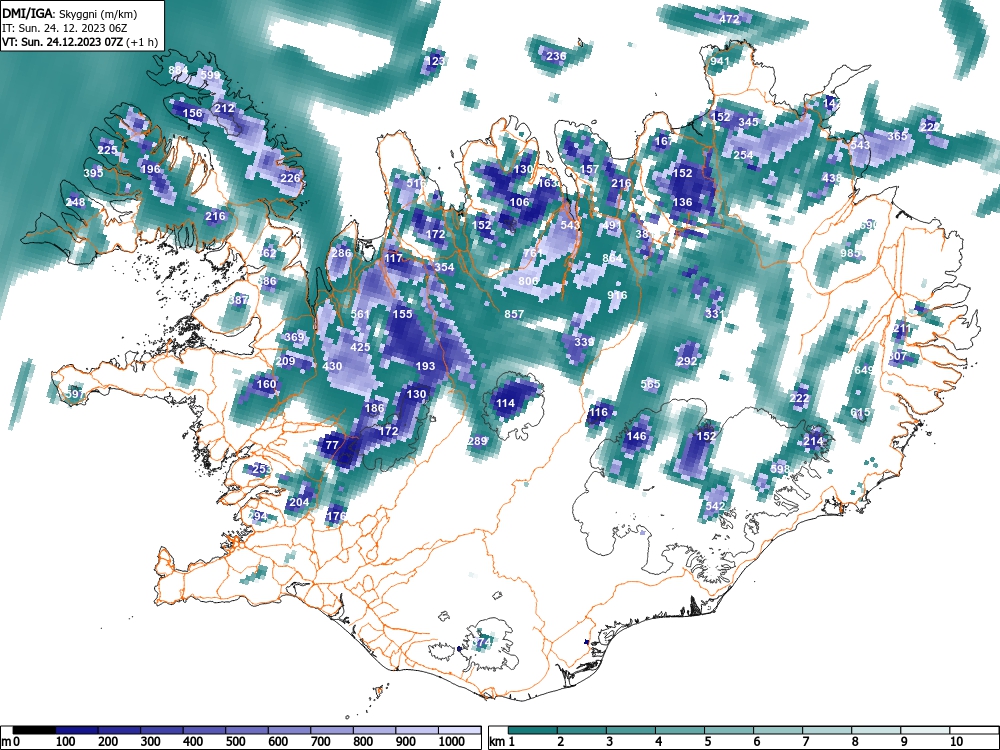Viewport: 1000px width, 750px height.
Task: Click the visibility value 542
Action: 715,506
